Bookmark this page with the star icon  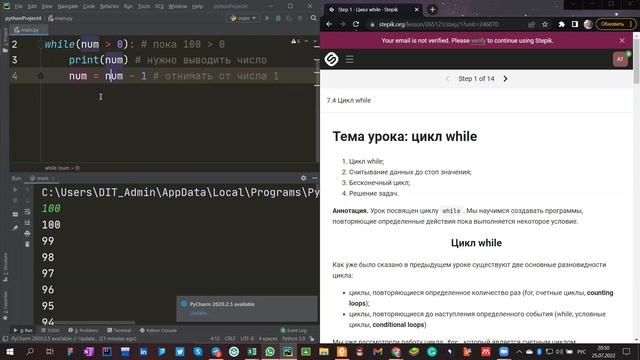click(x=545, y=24)
